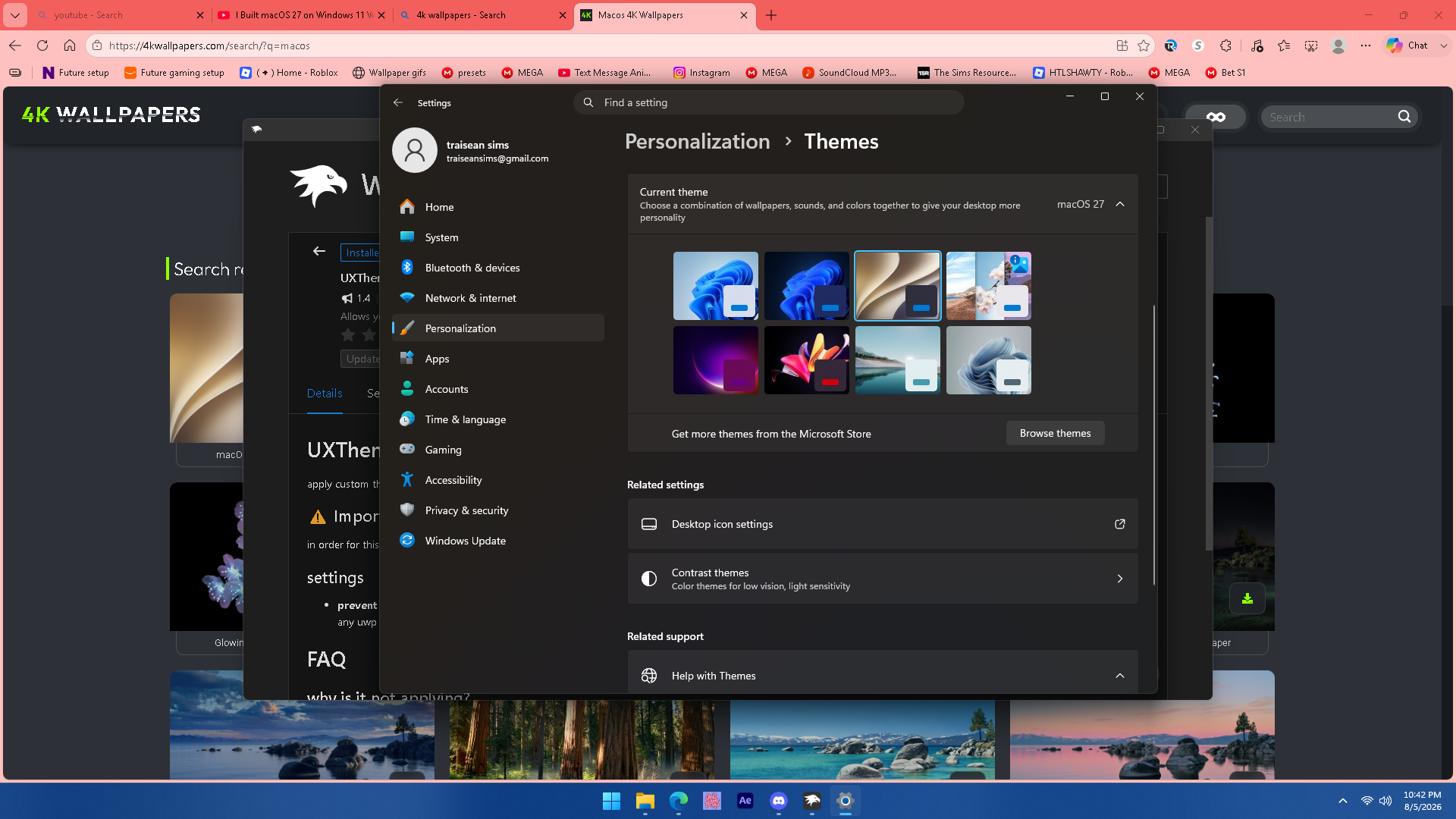Open Edge browser from taskbar
The width and height of the screenshot is (1456, 819).
tap(678, 801)
